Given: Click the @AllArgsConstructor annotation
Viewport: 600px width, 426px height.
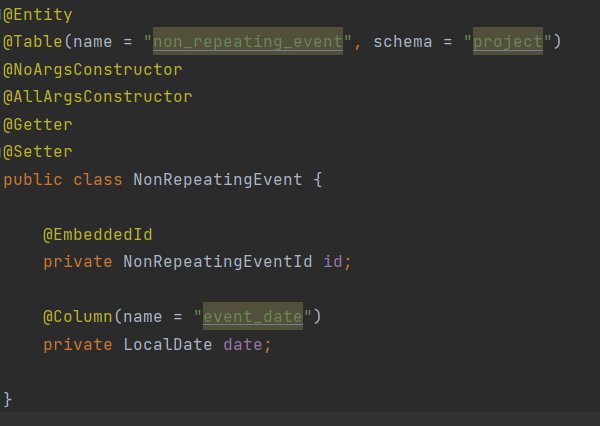Looking at the screenshot, I should click(98, 97).
